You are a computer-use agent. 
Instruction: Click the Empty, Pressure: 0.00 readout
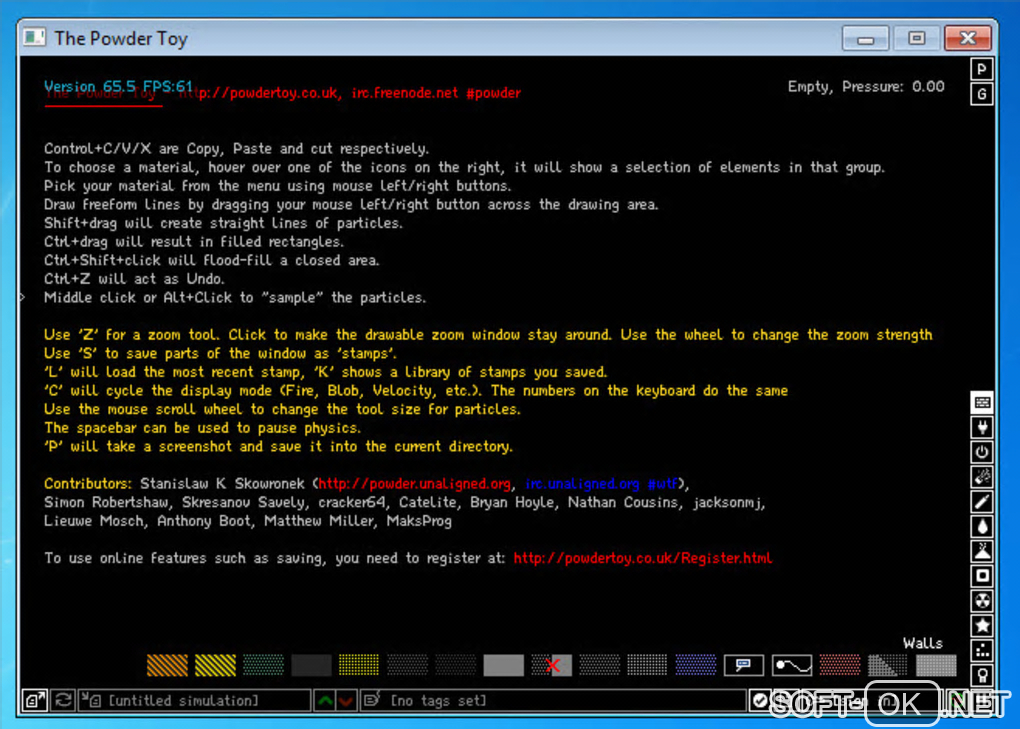866,86
